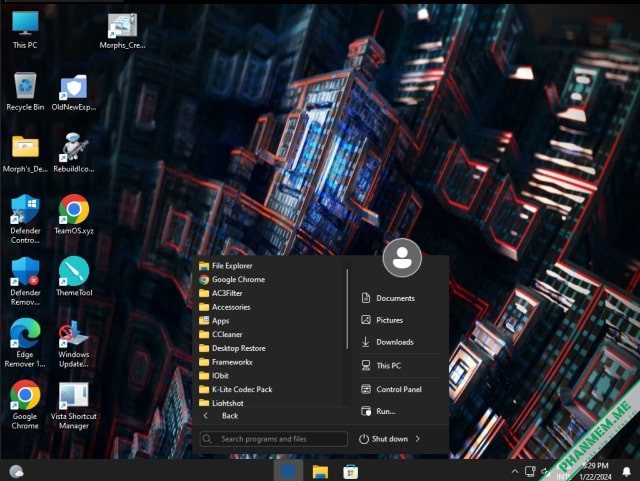Open ThemeTool desktop shortcut
Image resolution: width=640 pixels, height=481 pixels.
74,276
